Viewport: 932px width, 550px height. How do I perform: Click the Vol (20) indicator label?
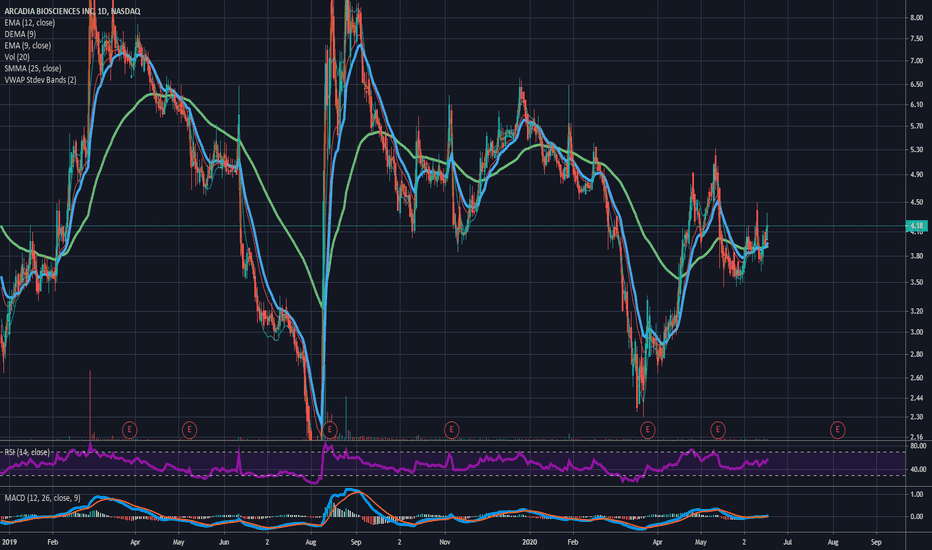17,57
